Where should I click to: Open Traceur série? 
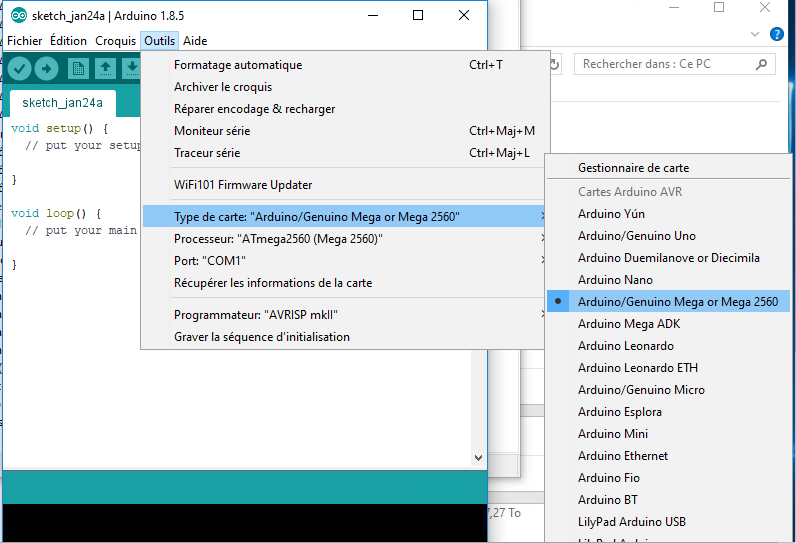pos(343,153)
